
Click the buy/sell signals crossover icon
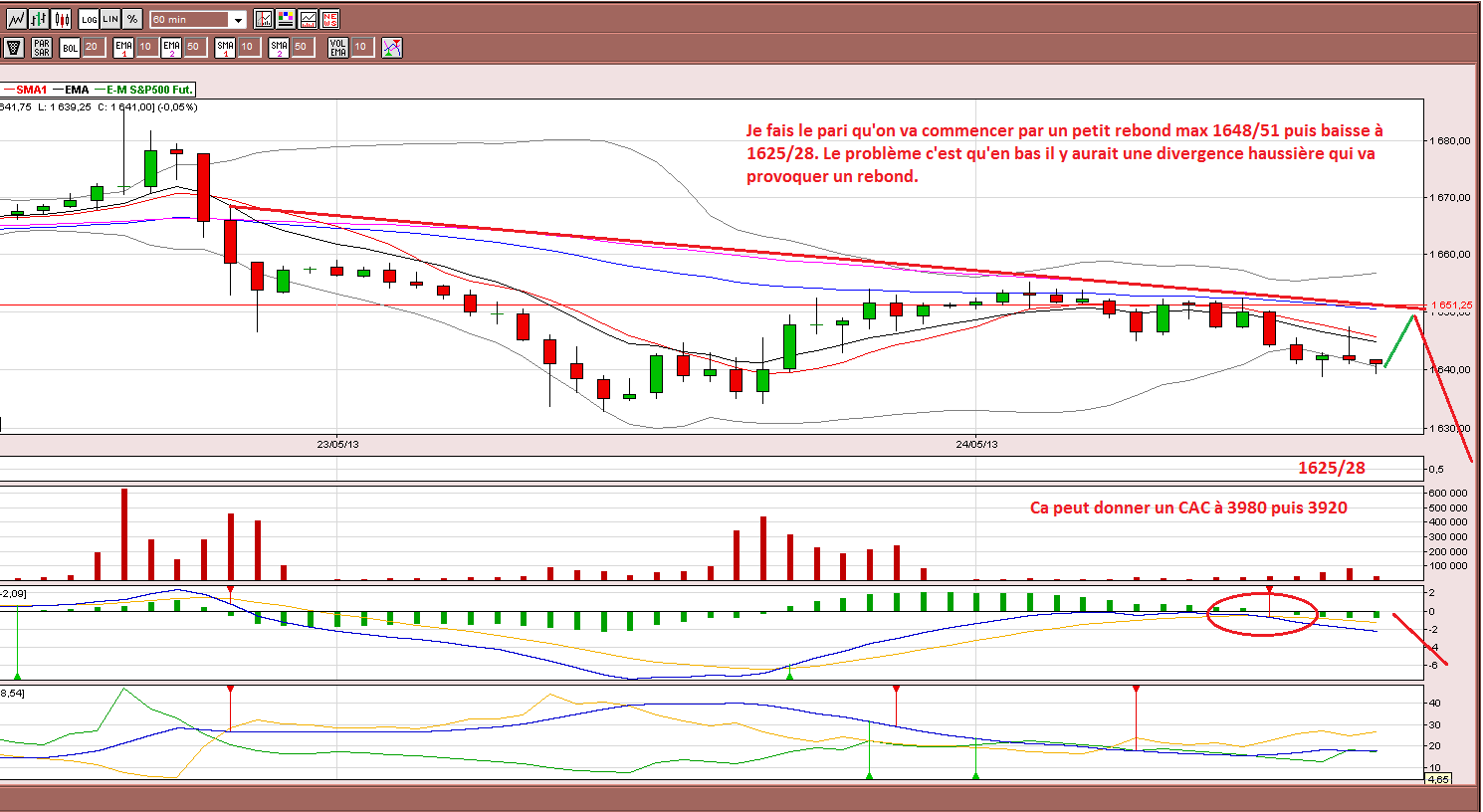click(x=392, y=47)
